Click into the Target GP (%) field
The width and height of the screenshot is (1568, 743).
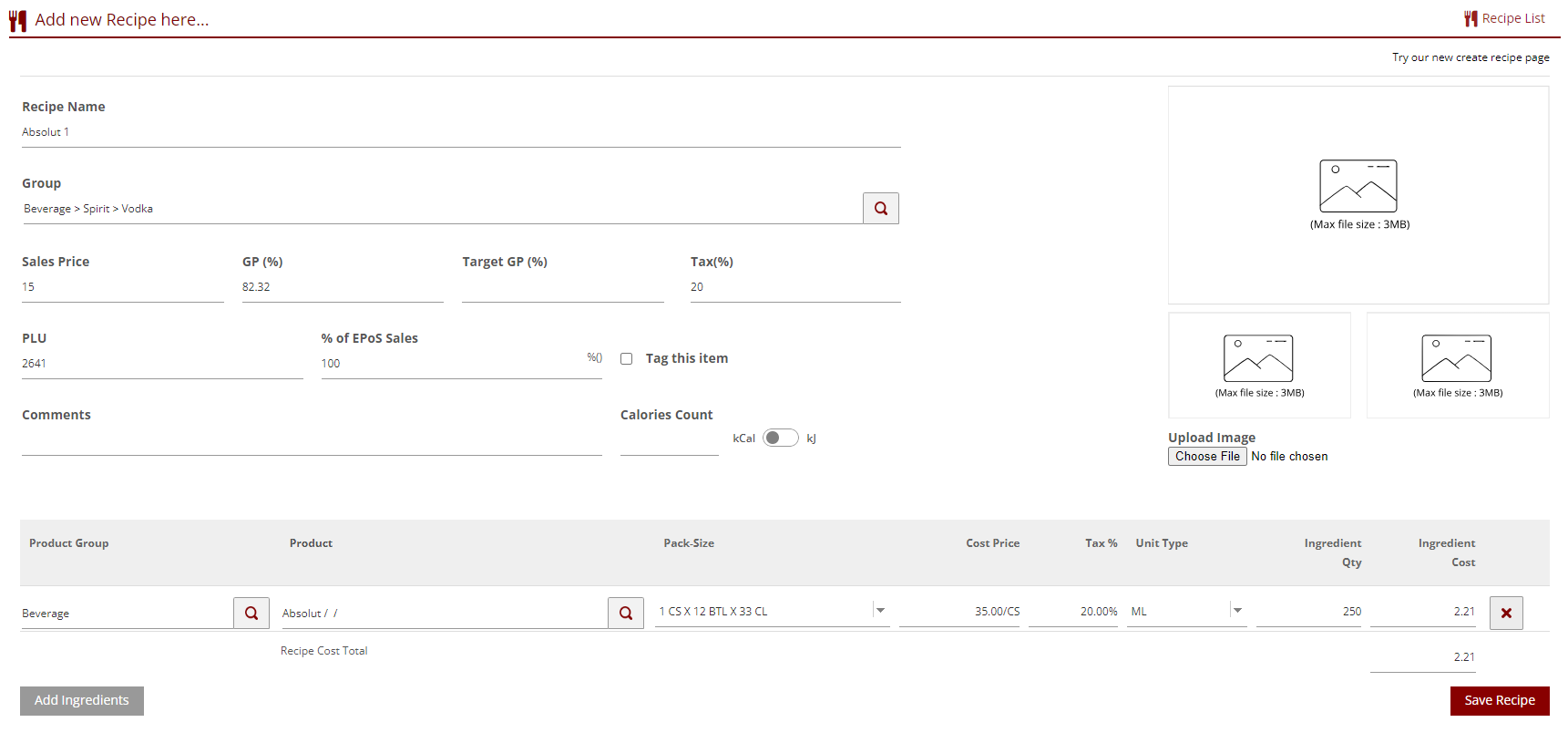pos(562,288)
